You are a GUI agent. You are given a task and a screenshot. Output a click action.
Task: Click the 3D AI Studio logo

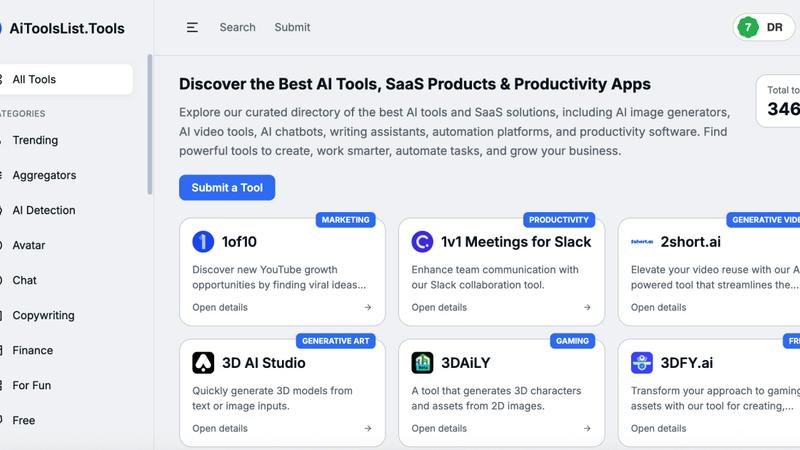[x=203, y=363]
